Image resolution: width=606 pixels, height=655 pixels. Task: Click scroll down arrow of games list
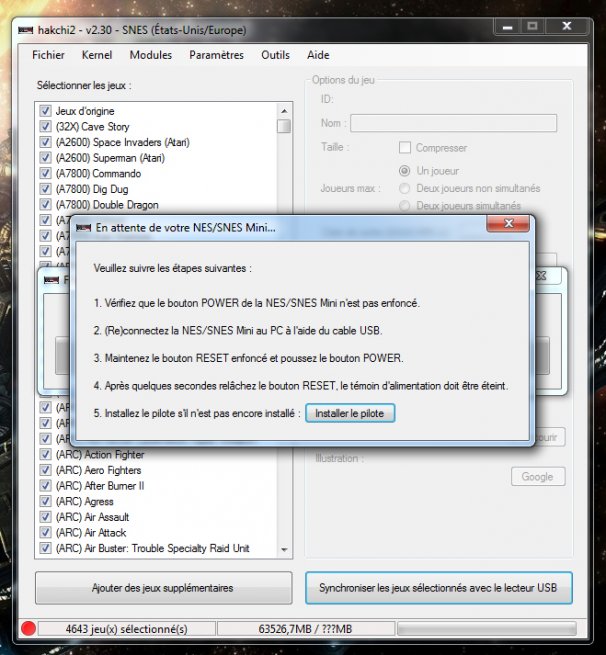(x=284, y=550)
